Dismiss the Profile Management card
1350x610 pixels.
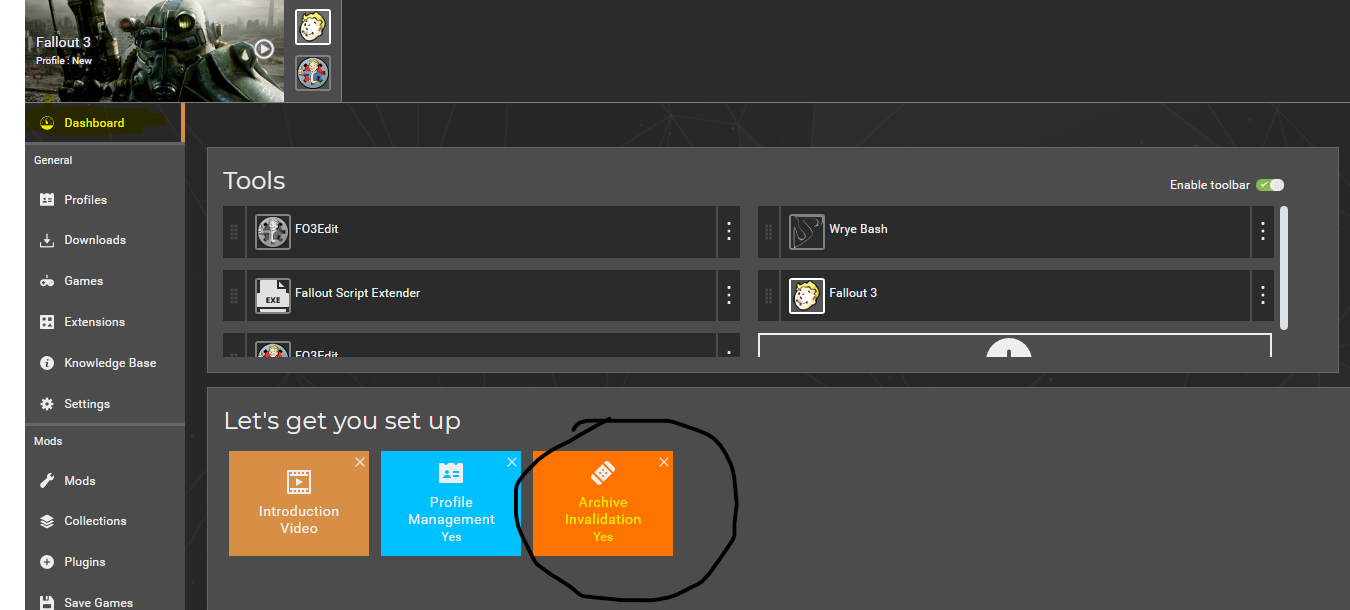click(x=512, y=462)
